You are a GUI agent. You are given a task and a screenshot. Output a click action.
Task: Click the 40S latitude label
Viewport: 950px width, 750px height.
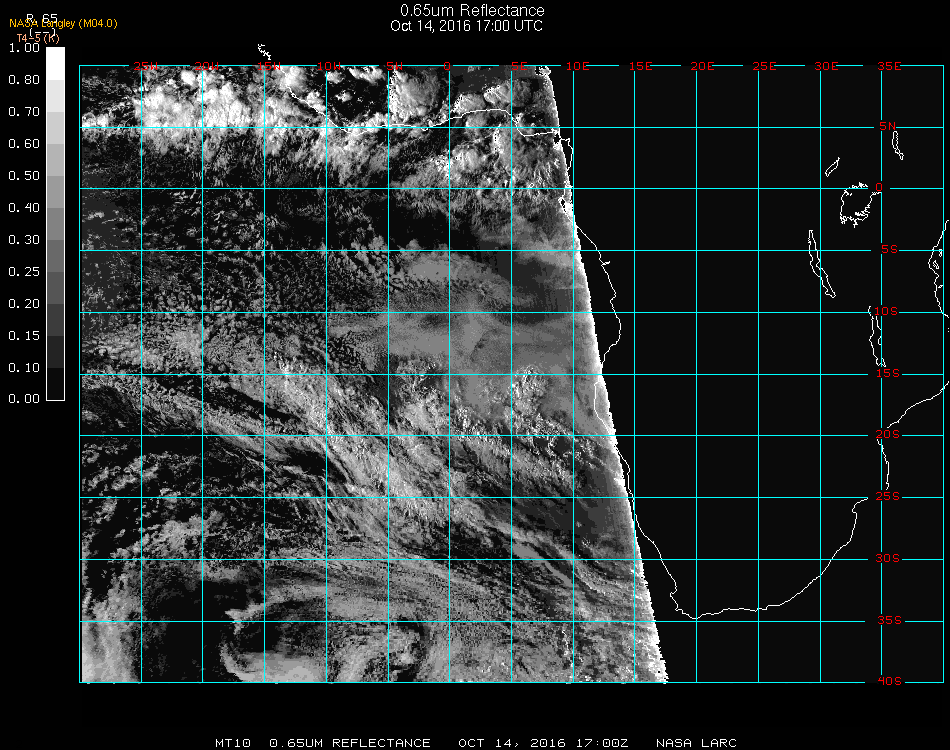889,682
